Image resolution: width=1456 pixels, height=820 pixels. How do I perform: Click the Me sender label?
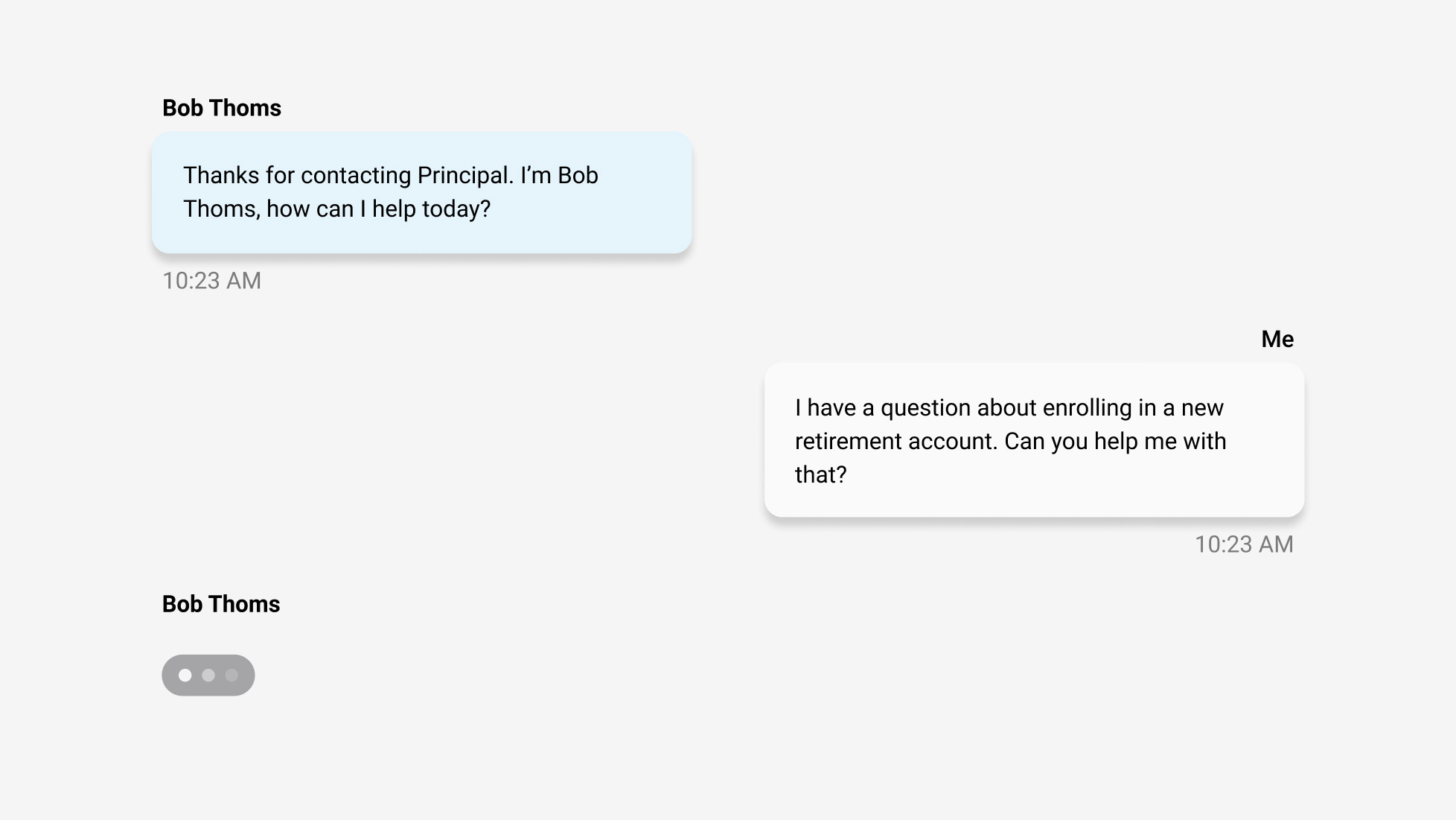pyautogui.click(x=1277, y=340)
